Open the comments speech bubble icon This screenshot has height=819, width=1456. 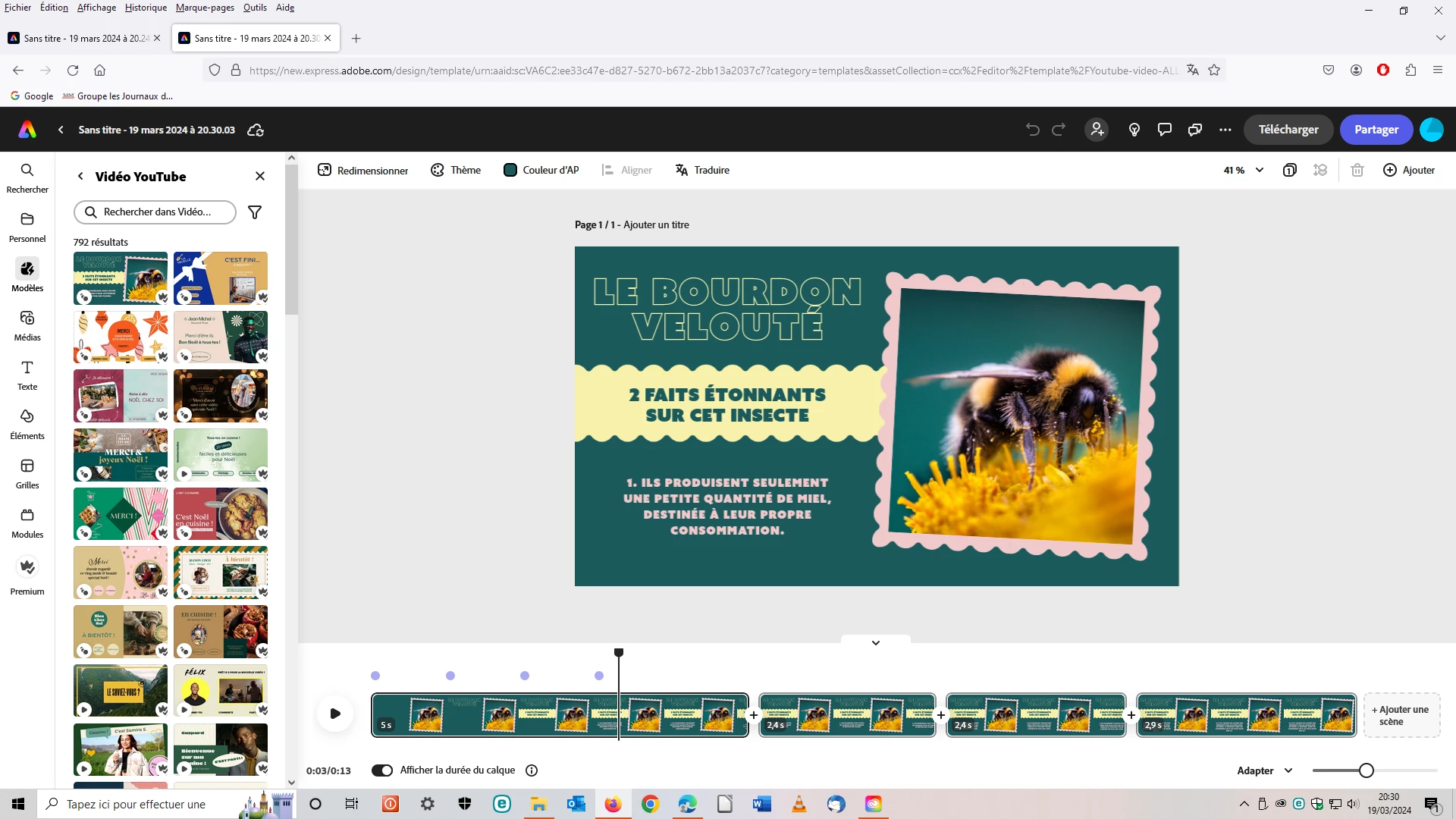(1164, 130)
